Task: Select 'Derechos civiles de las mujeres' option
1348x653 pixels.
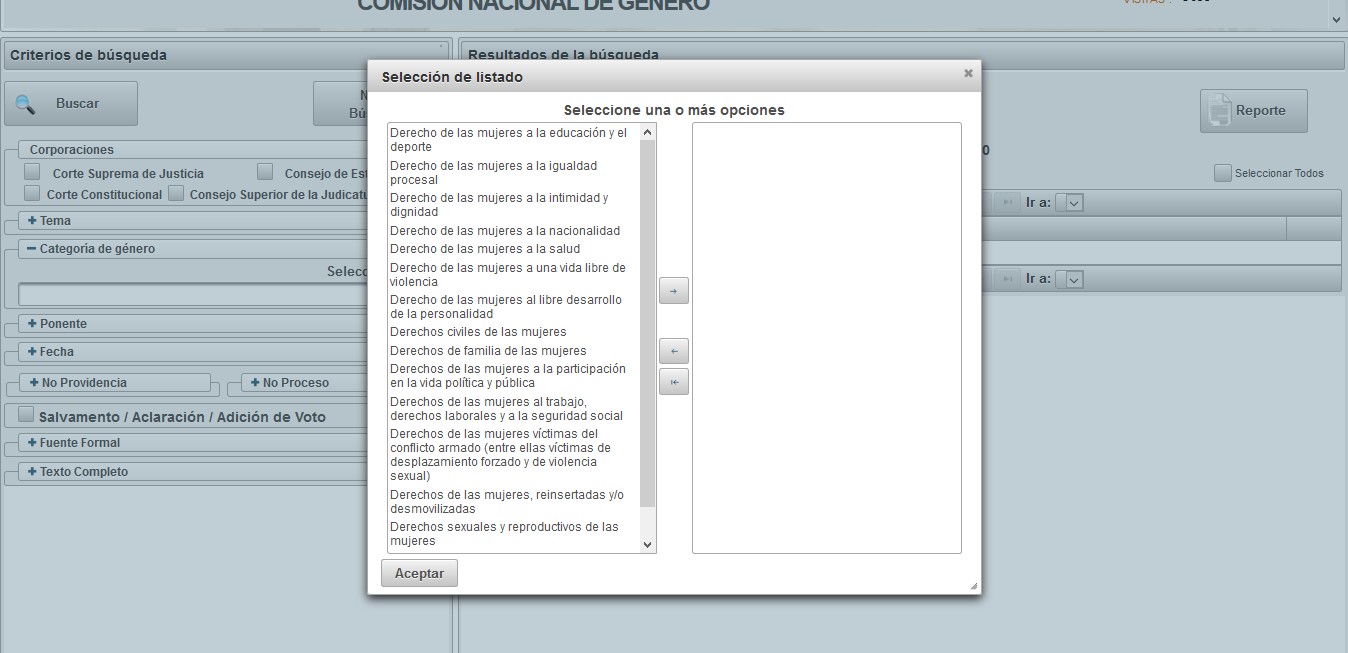Action: click(x=478, y=332)
